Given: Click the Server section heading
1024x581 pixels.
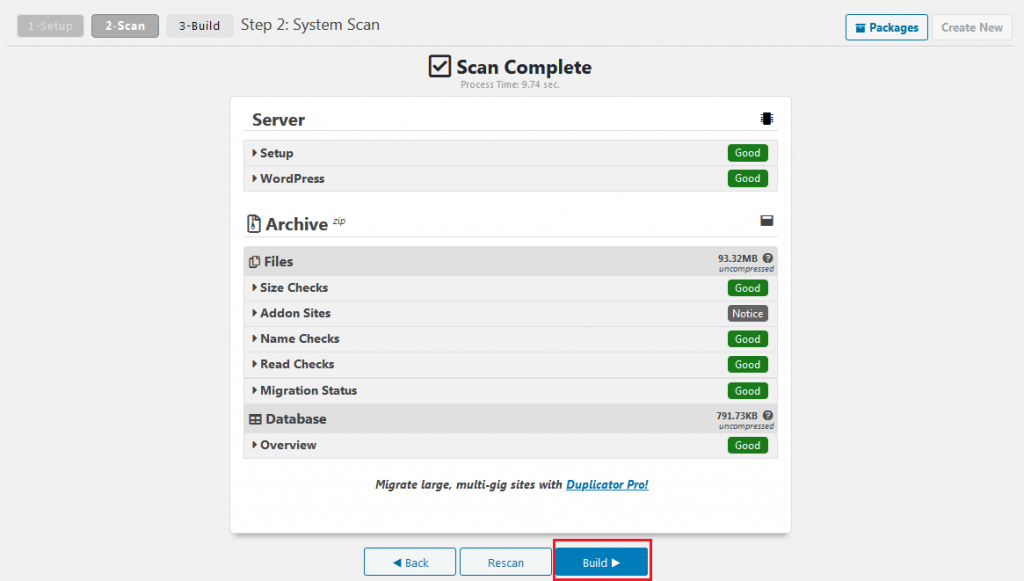Looking at the screenshot, I should (x=278, y=119).
